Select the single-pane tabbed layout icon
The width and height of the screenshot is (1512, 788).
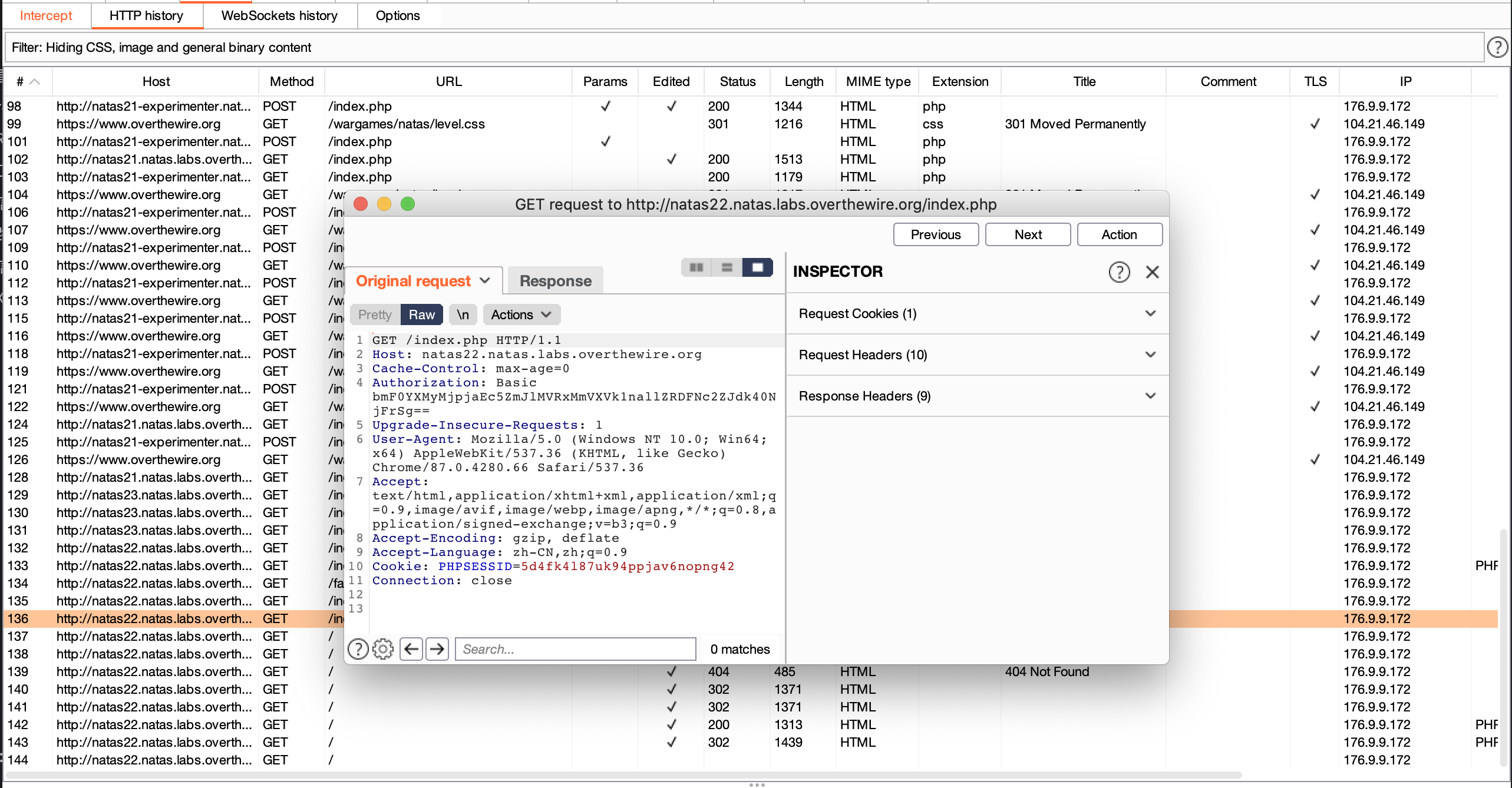click(x=758, y=267)
